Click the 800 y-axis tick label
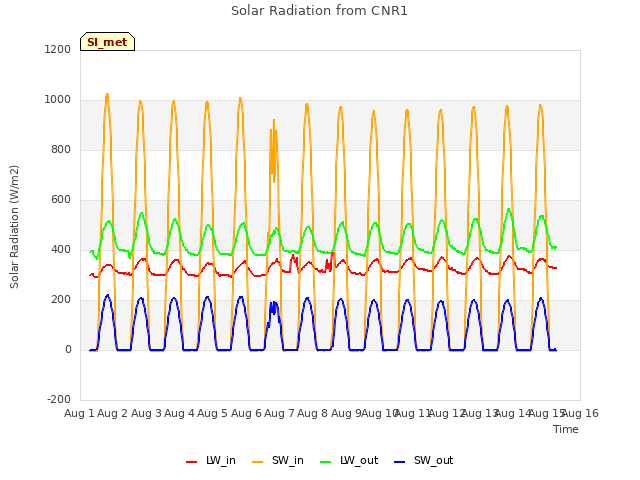Viewport: 640px width, 480px height. [x=61, y=149]
